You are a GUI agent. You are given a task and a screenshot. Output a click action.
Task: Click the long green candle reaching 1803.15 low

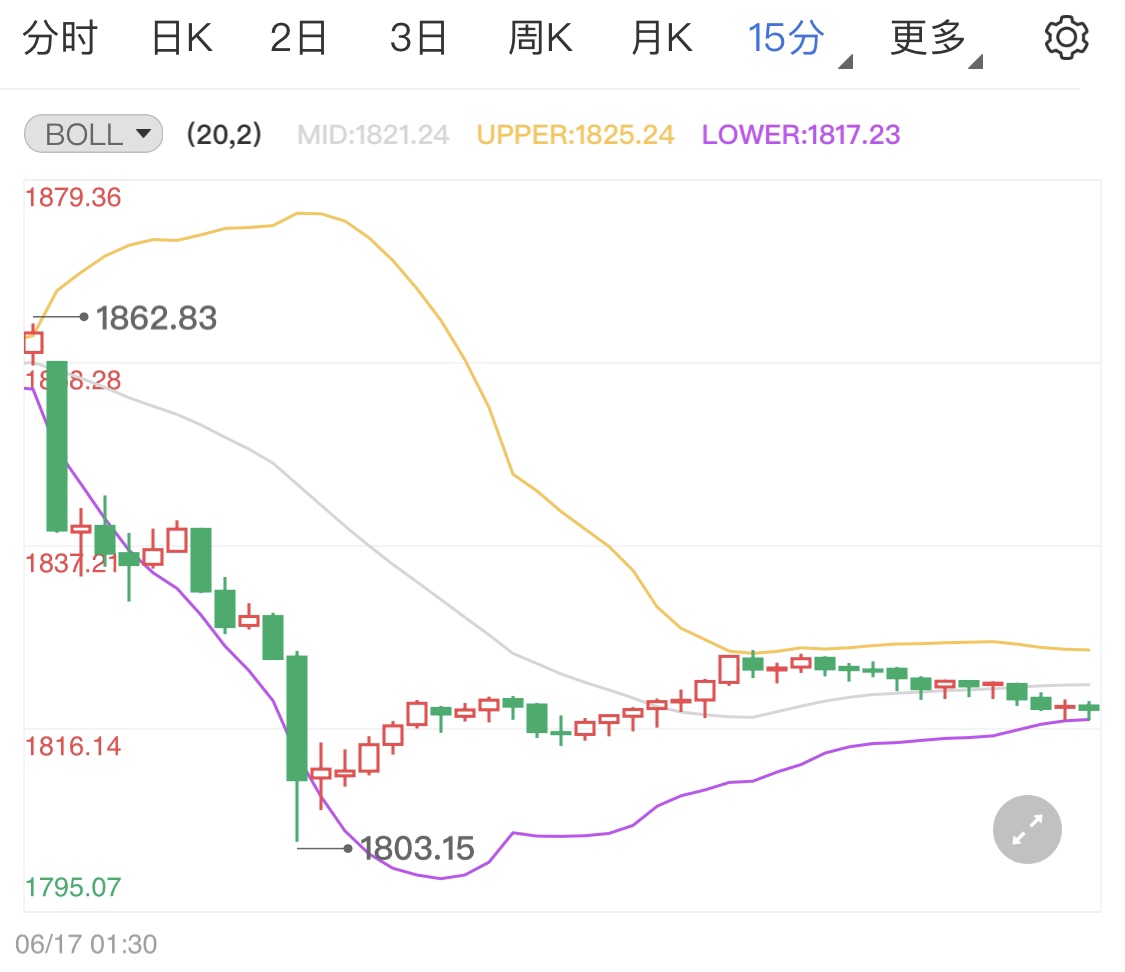pyautogui.click(x=297, y=746)
